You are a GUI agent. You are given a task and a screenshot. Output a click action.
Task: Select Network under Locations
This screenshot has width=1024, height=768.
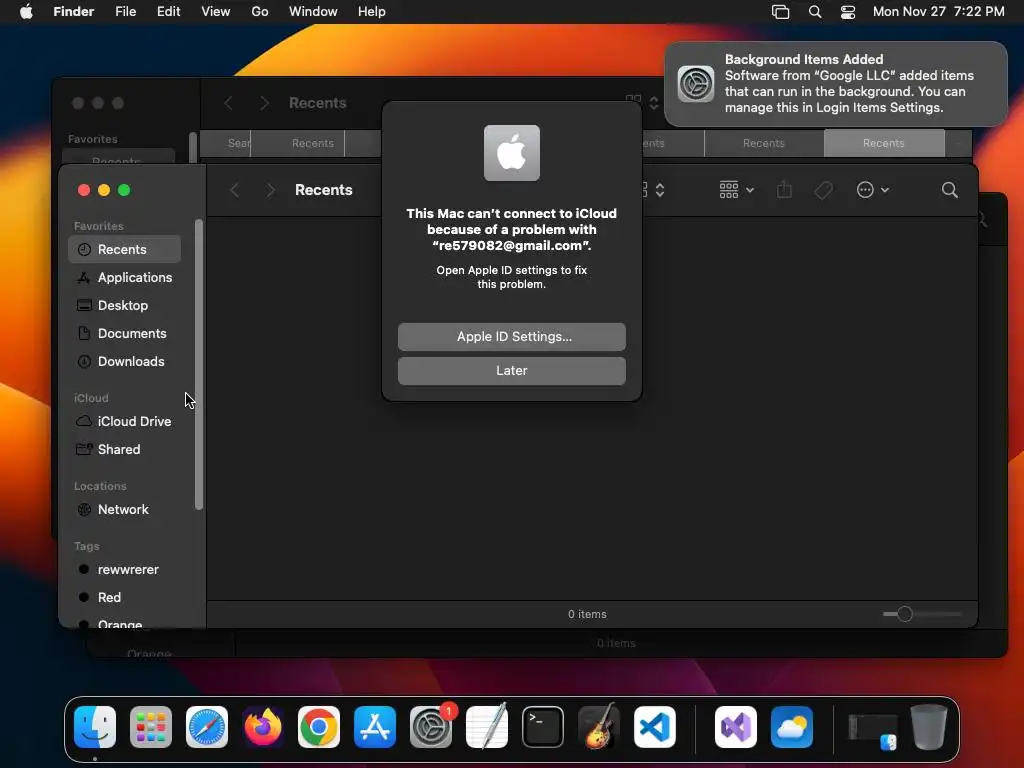(x=124, y=510)
